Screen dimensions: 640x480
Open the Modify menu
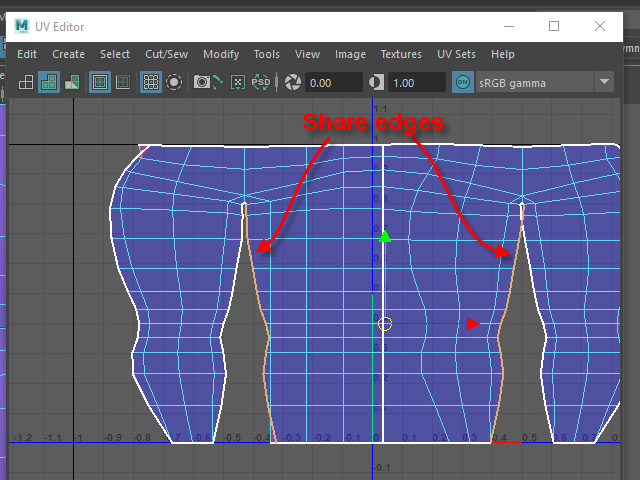(221, 54)
